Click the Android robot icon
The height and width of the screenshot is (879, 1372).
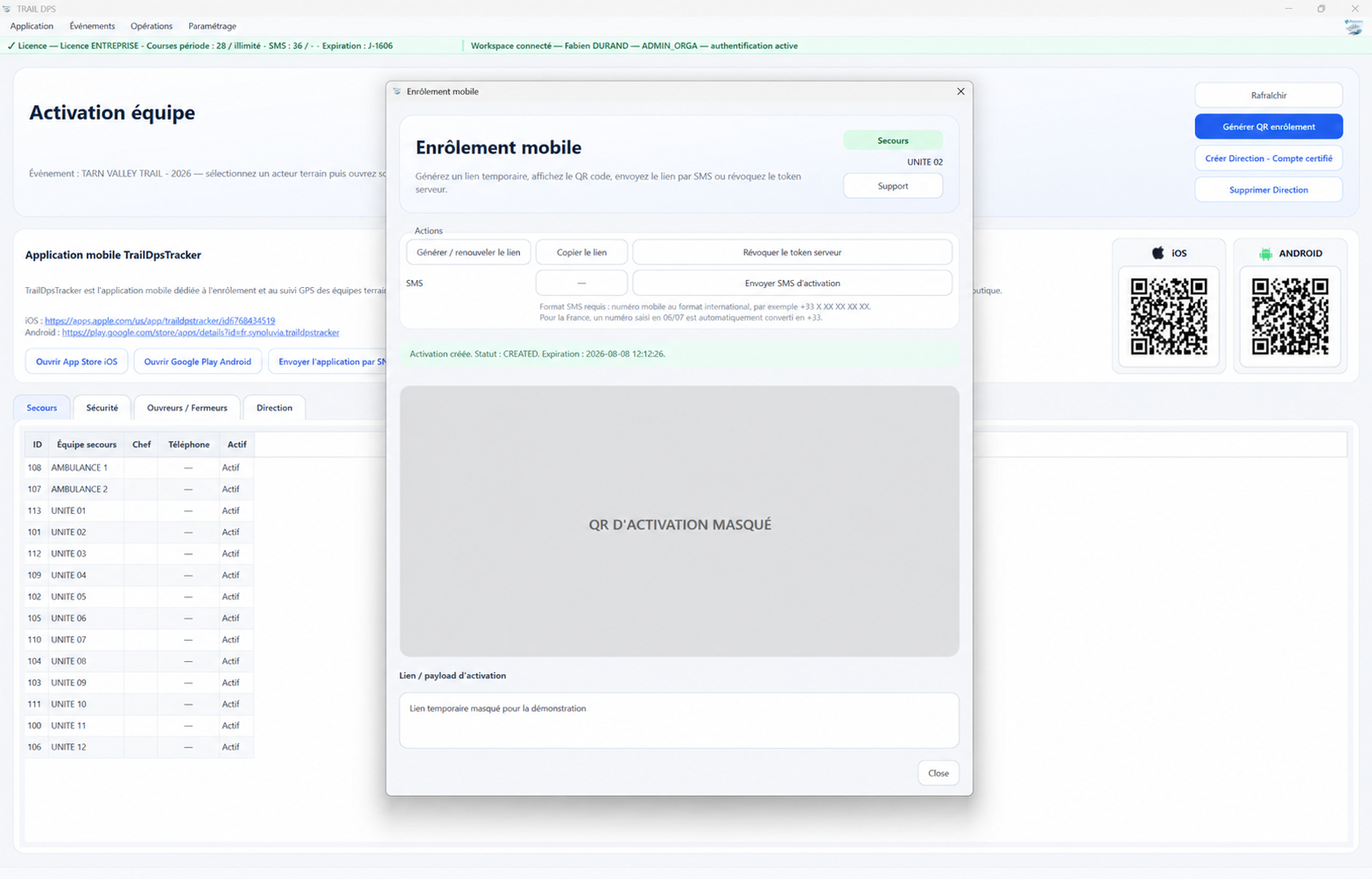[x=1266, y=254]
